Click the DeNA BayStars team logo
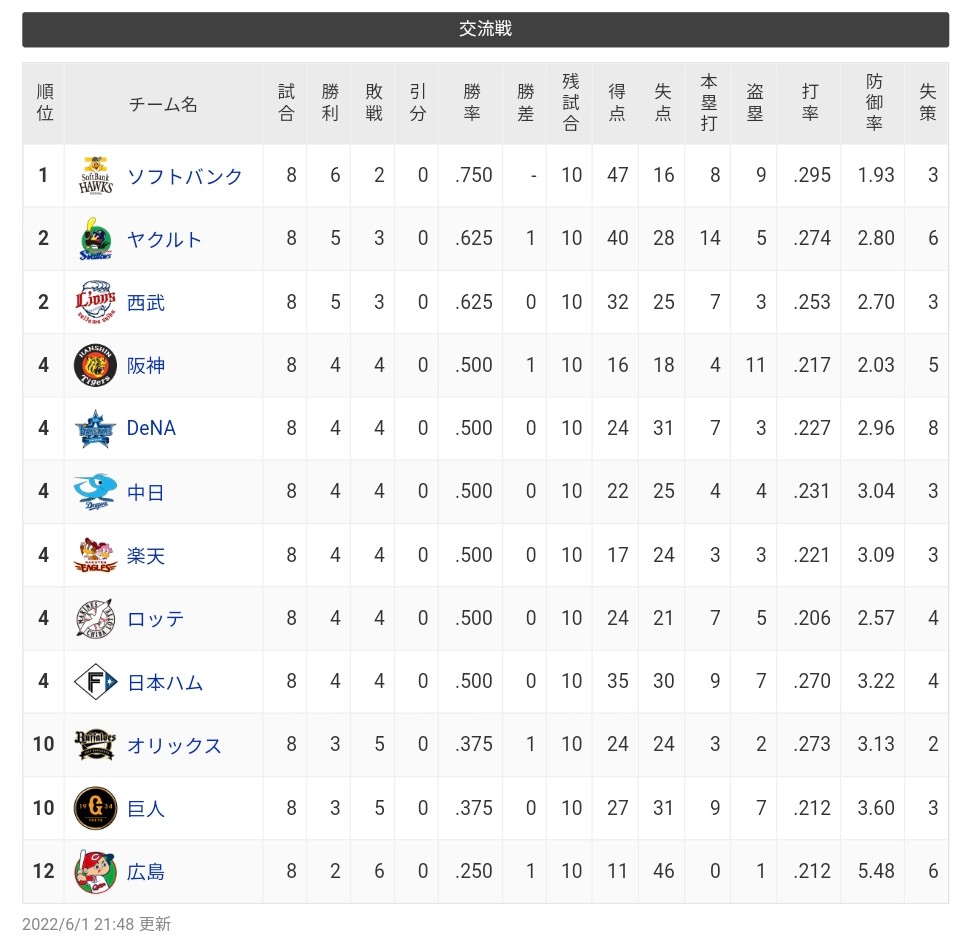 96,429
